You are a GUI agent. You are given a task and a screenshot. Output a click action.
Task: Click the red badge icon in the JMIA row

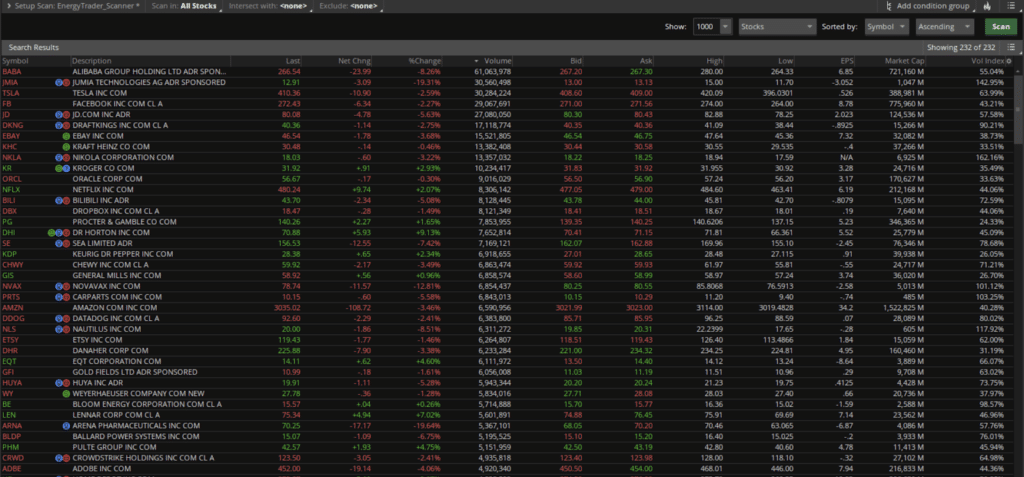(x=66, y=82)
